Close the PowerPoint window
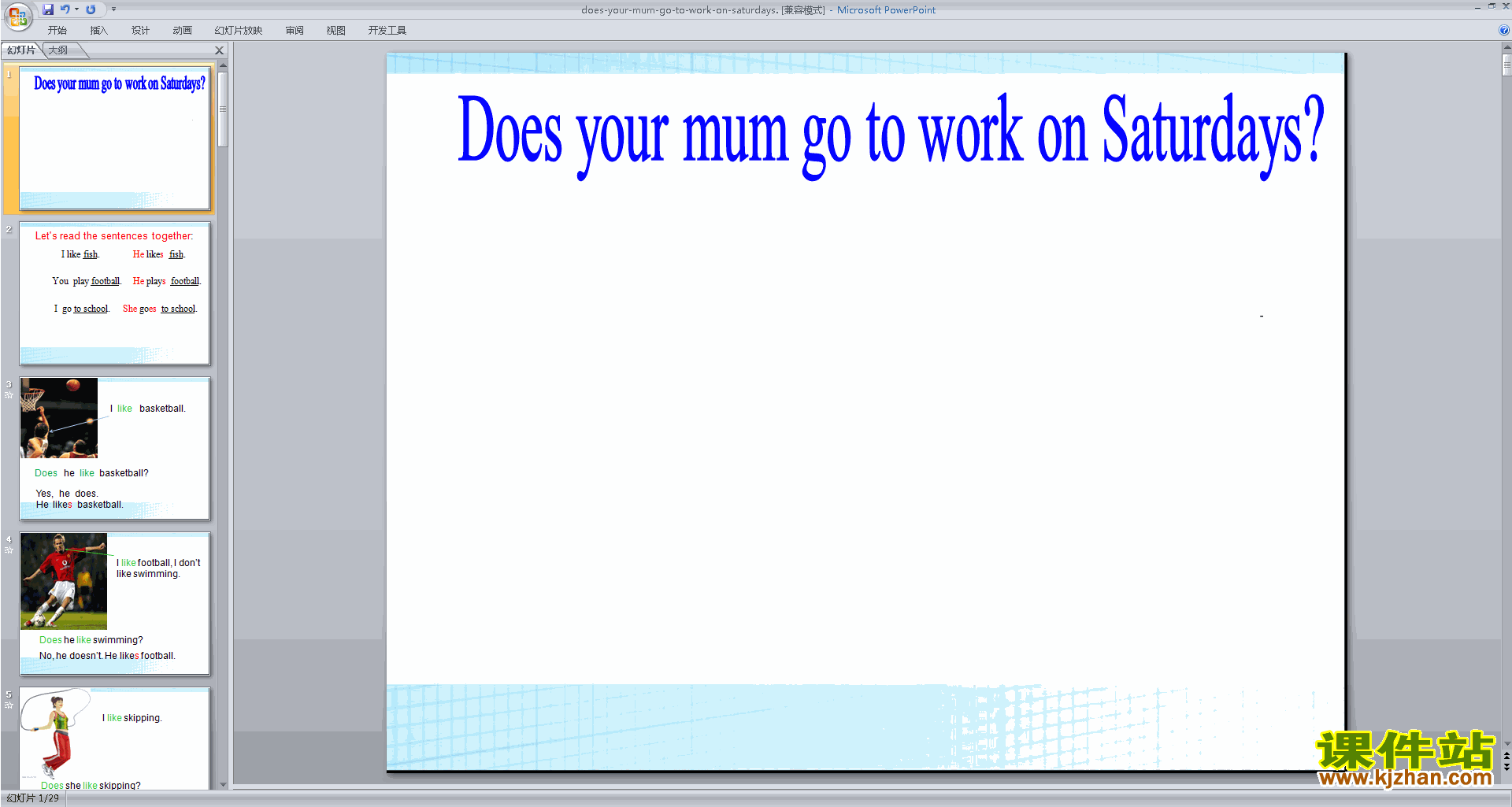 [x=1506, y=6]
